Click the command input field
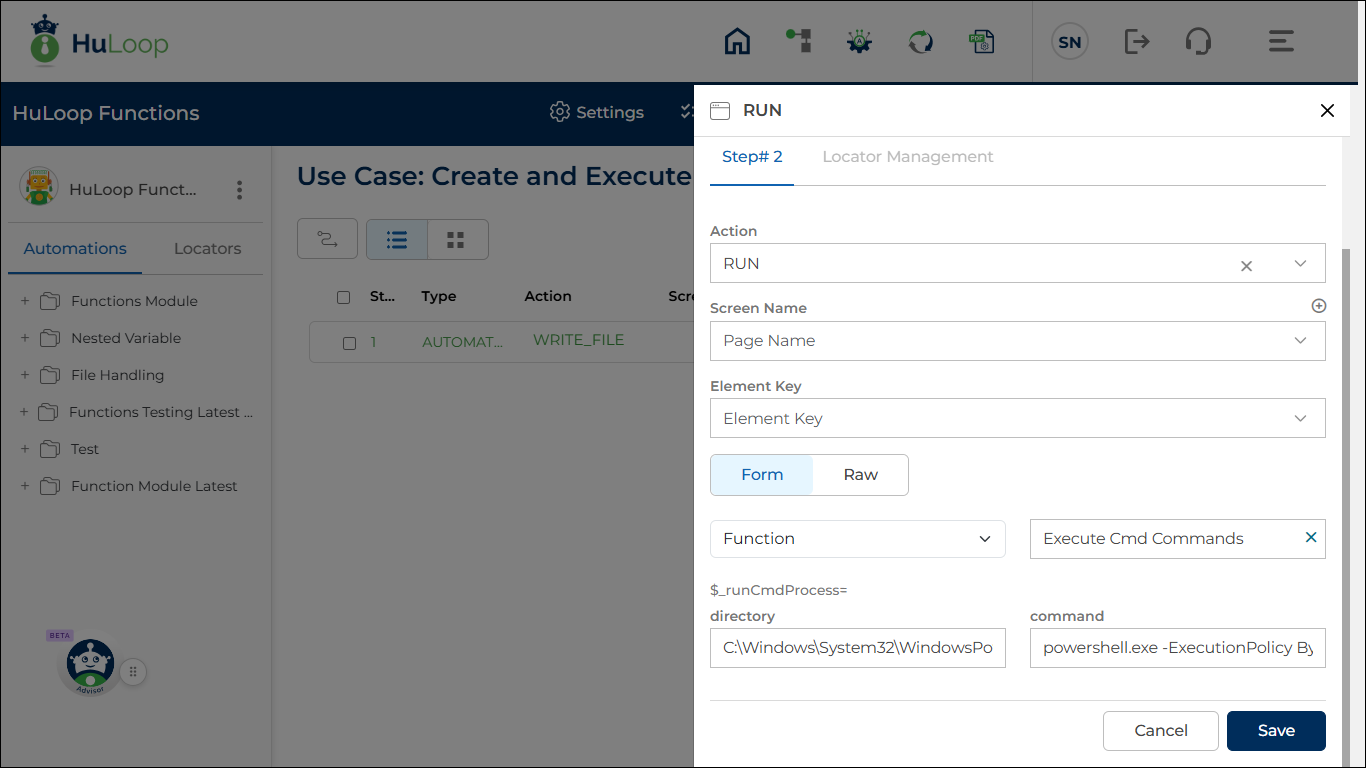 [x=1177, y=648]
